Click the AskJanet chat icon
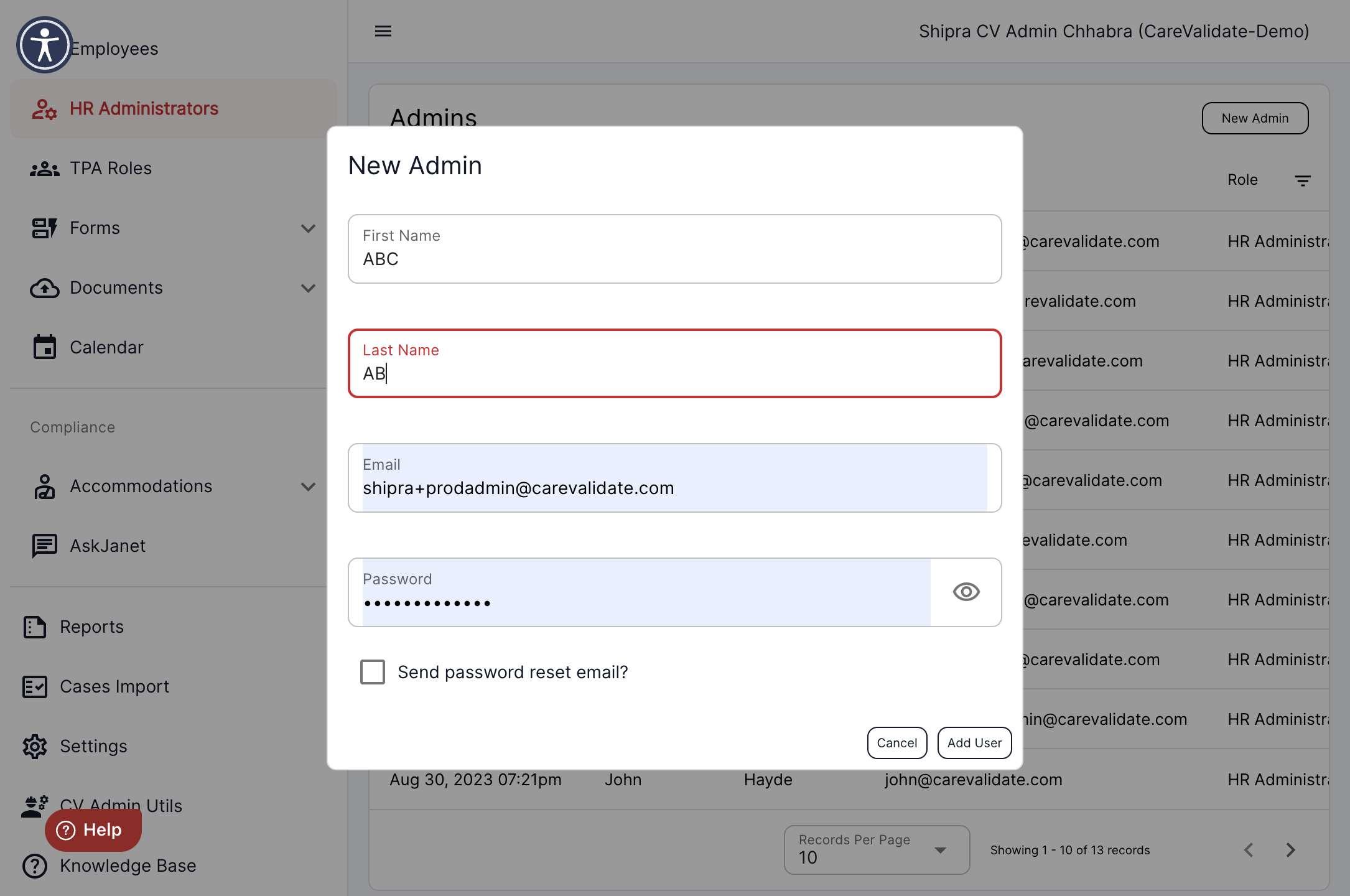Screen dimensions: 1350x896 pos(44,546)
